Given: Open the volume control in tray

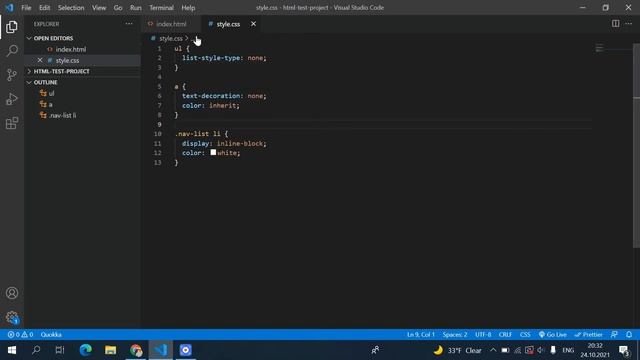Looking at the screenshot, I should (541, 350).
